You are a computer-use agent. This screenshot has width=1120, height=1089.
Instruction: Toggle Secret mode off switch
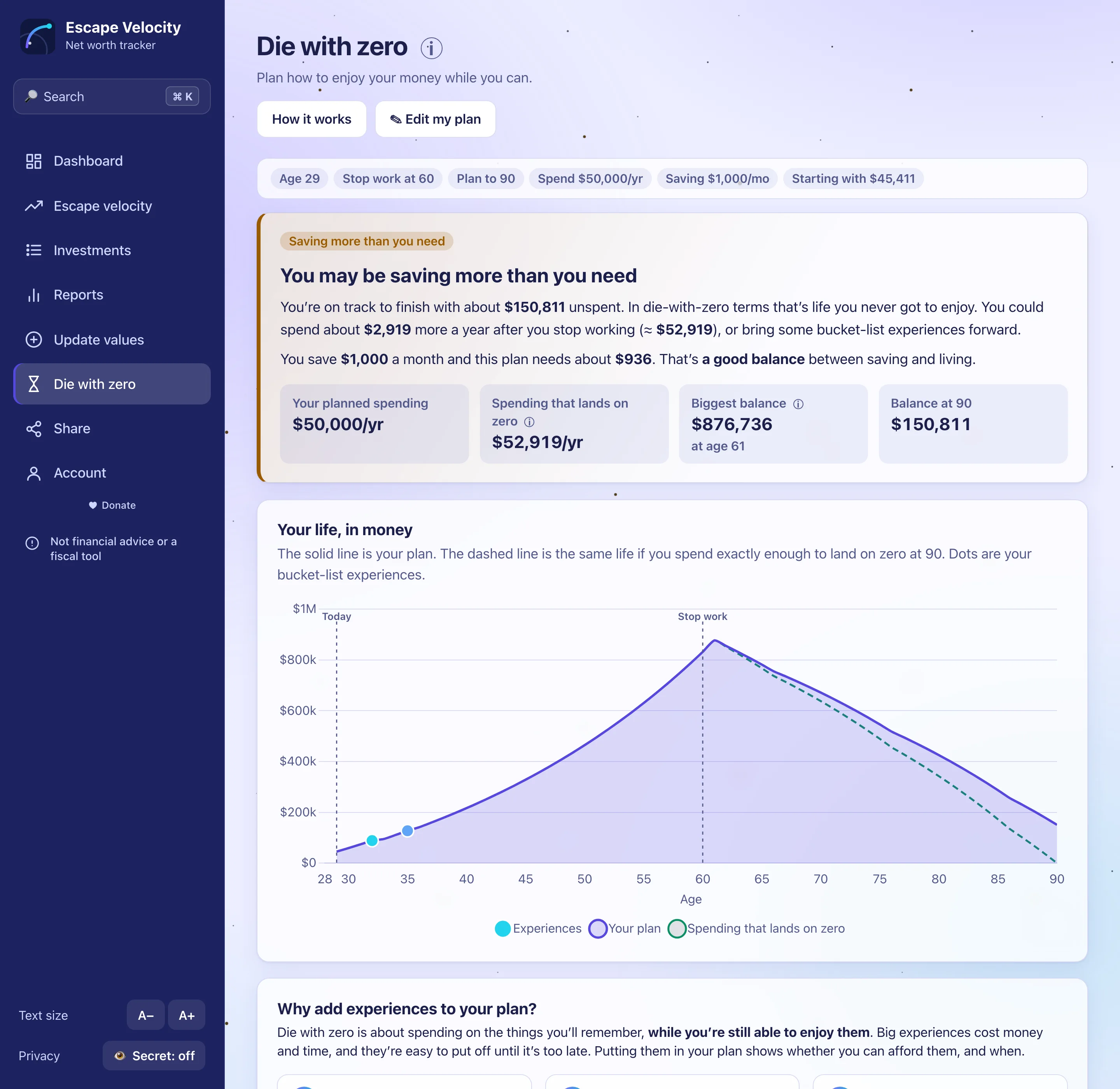click(x=154, y=1056)
